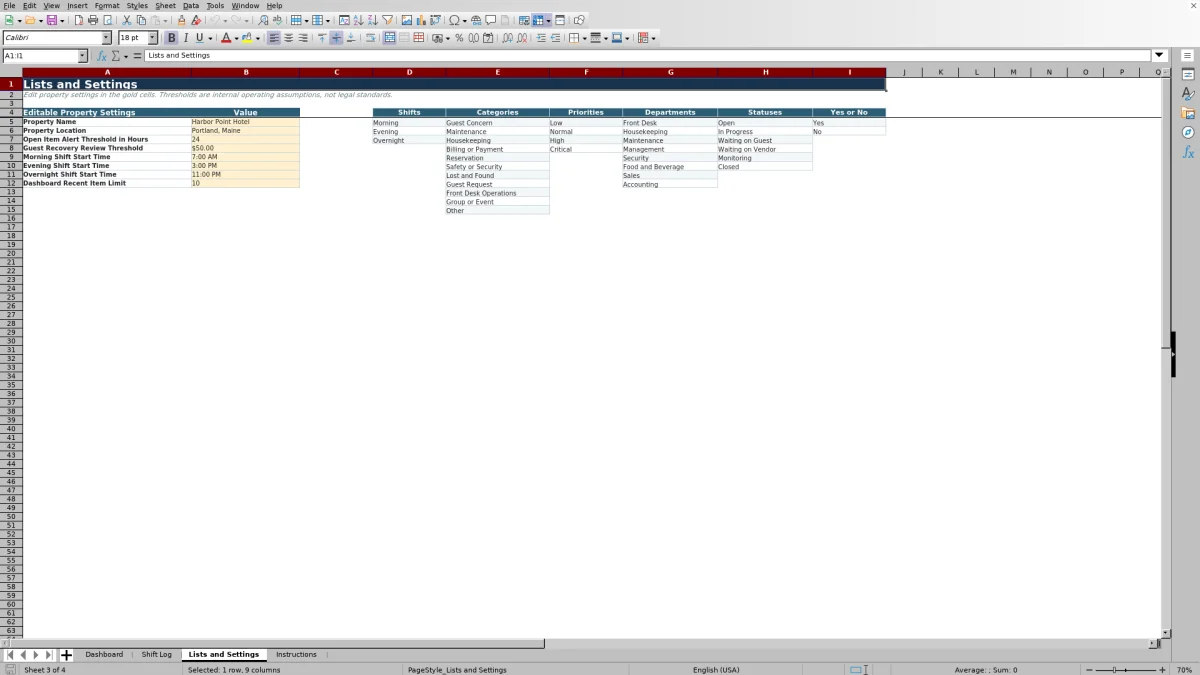This screenshot has width=1200, height=675.
Task: Toggle Align Left button
Action: pyautogui.click(x=273, y=38)
